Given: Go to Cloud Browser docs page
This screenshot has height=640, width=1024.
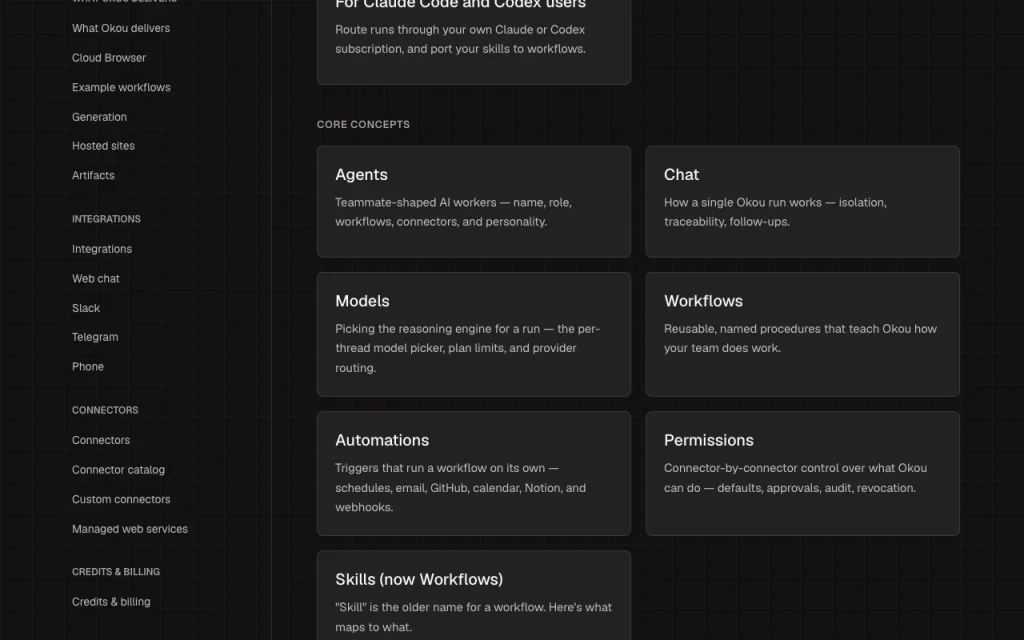Looking at the screenshot, I should [109, 57].
